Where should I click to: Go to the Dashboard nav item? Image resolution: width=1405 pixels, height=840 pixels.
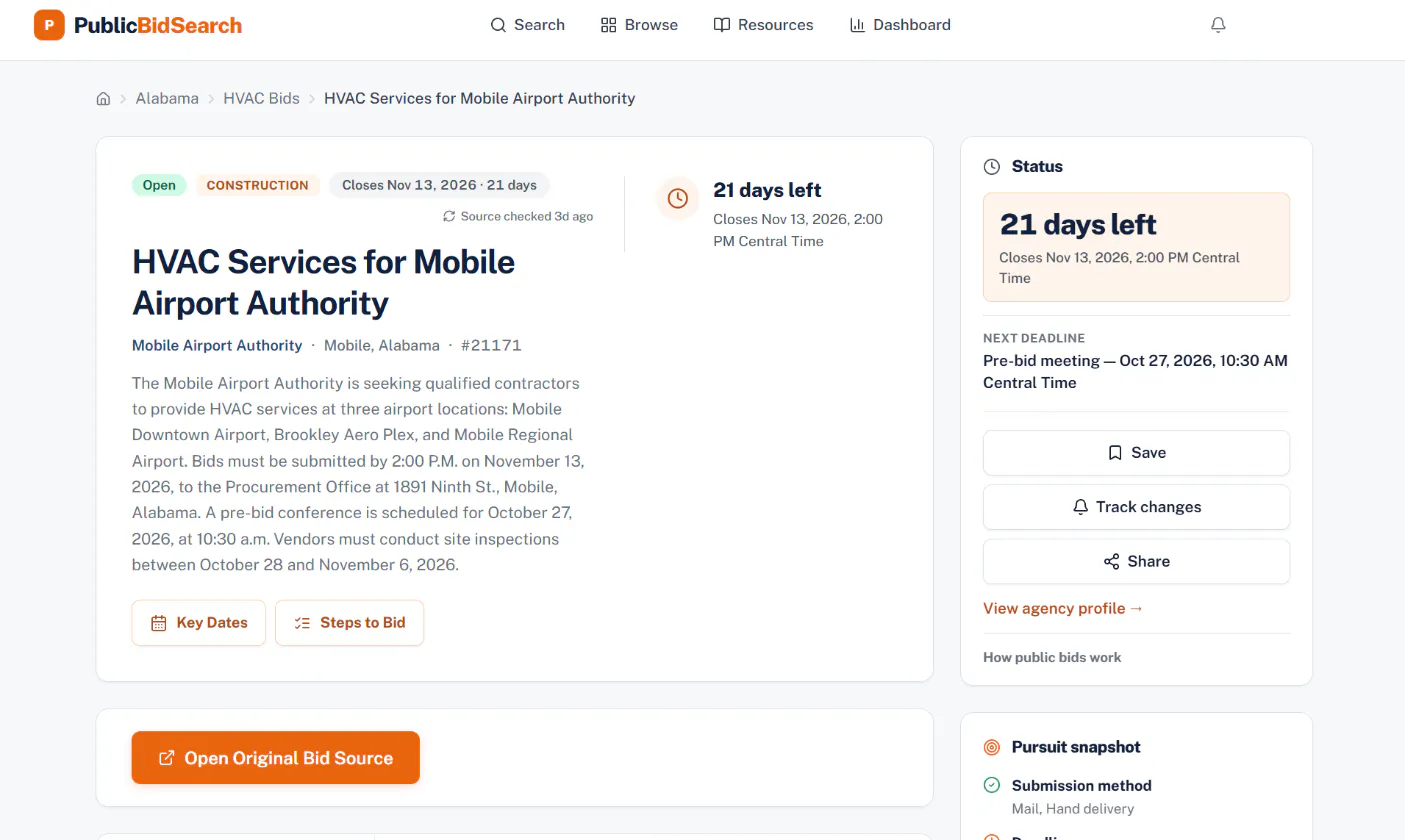(900, 25)
